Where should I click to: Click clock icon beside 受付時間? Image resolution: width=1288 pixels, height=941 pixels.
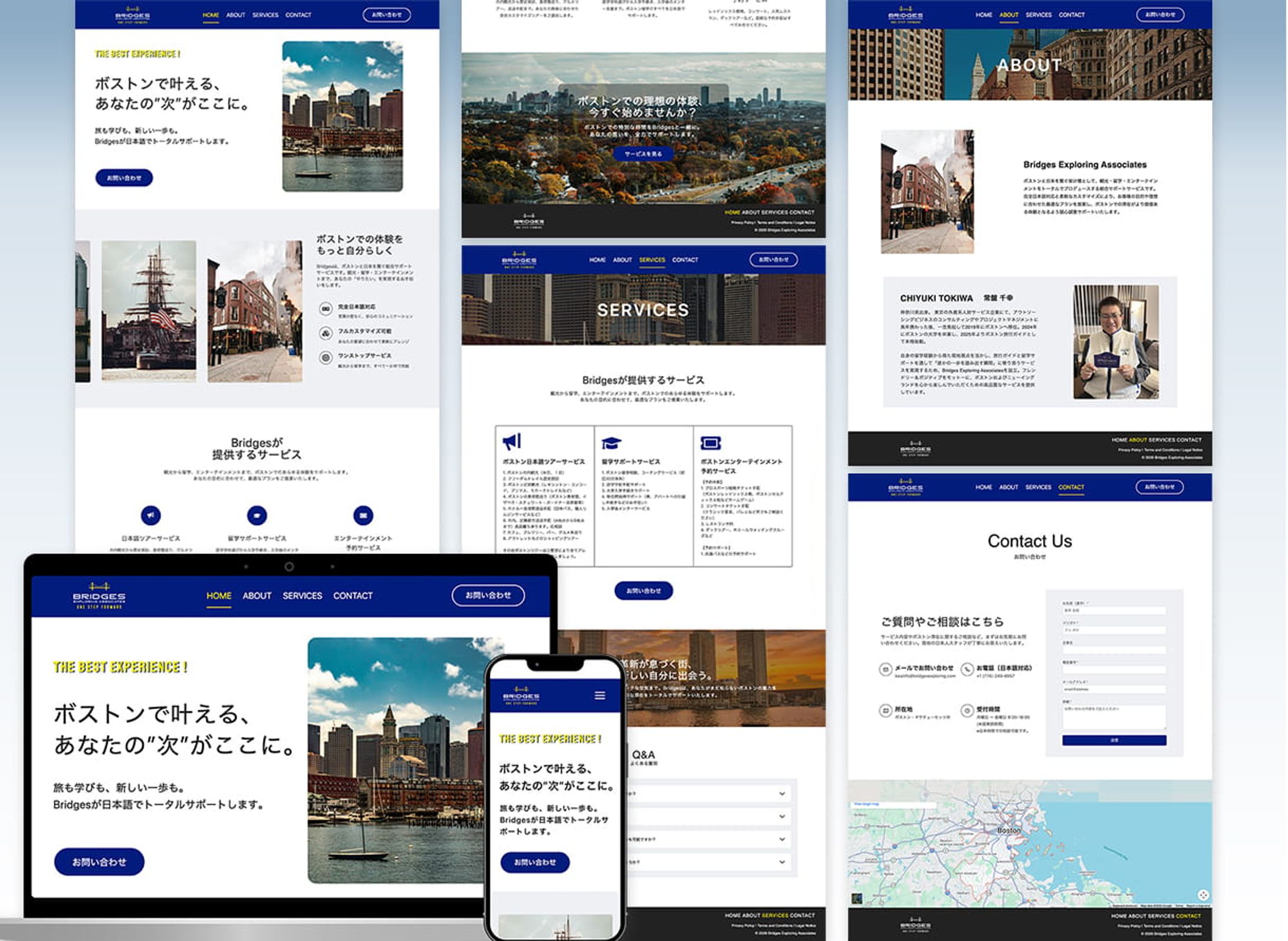tap(967, 710)
